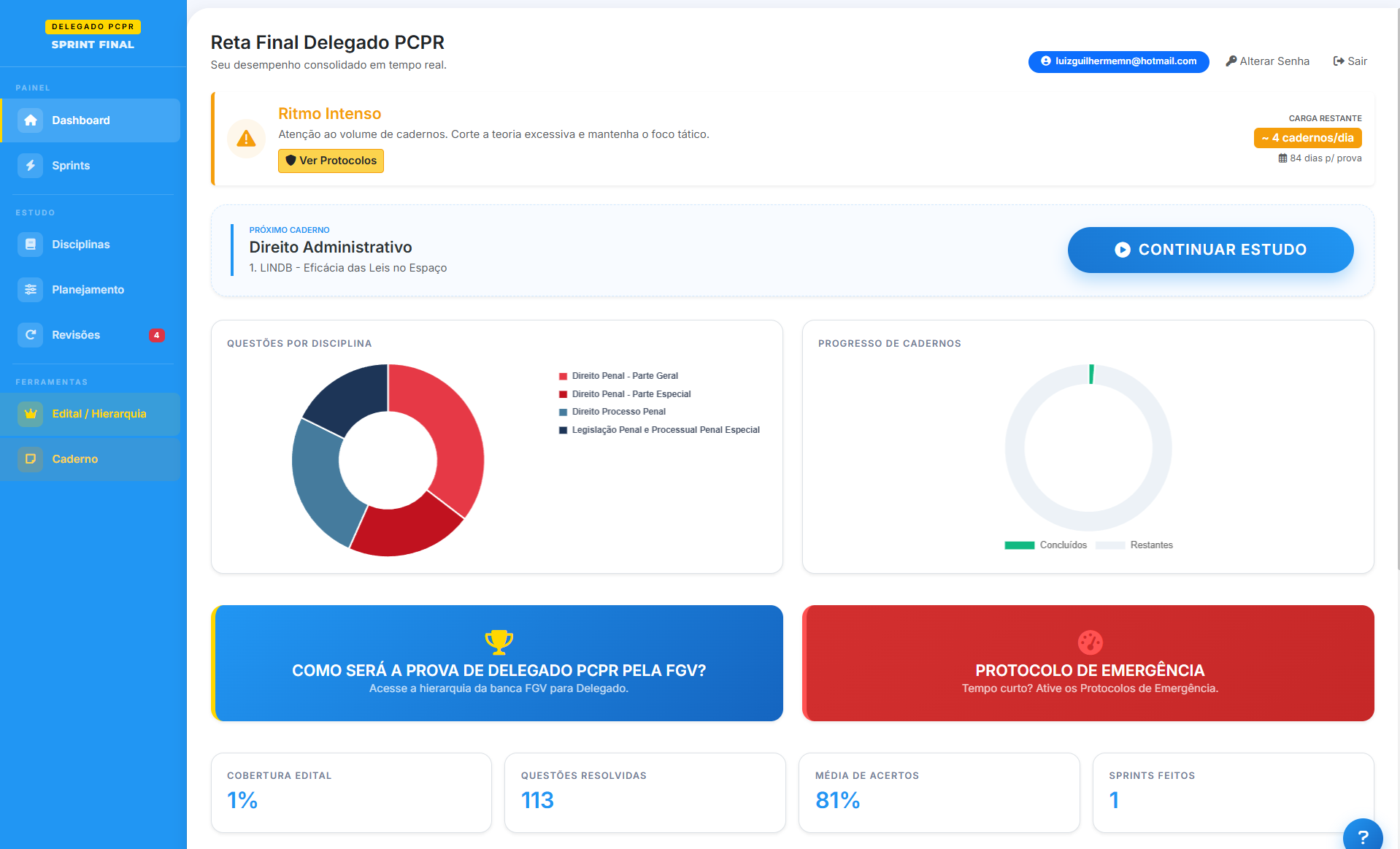Click the Edital crown icon
Image resolution: width=1400 pixels, height=849 pixels.
[30, 414]
